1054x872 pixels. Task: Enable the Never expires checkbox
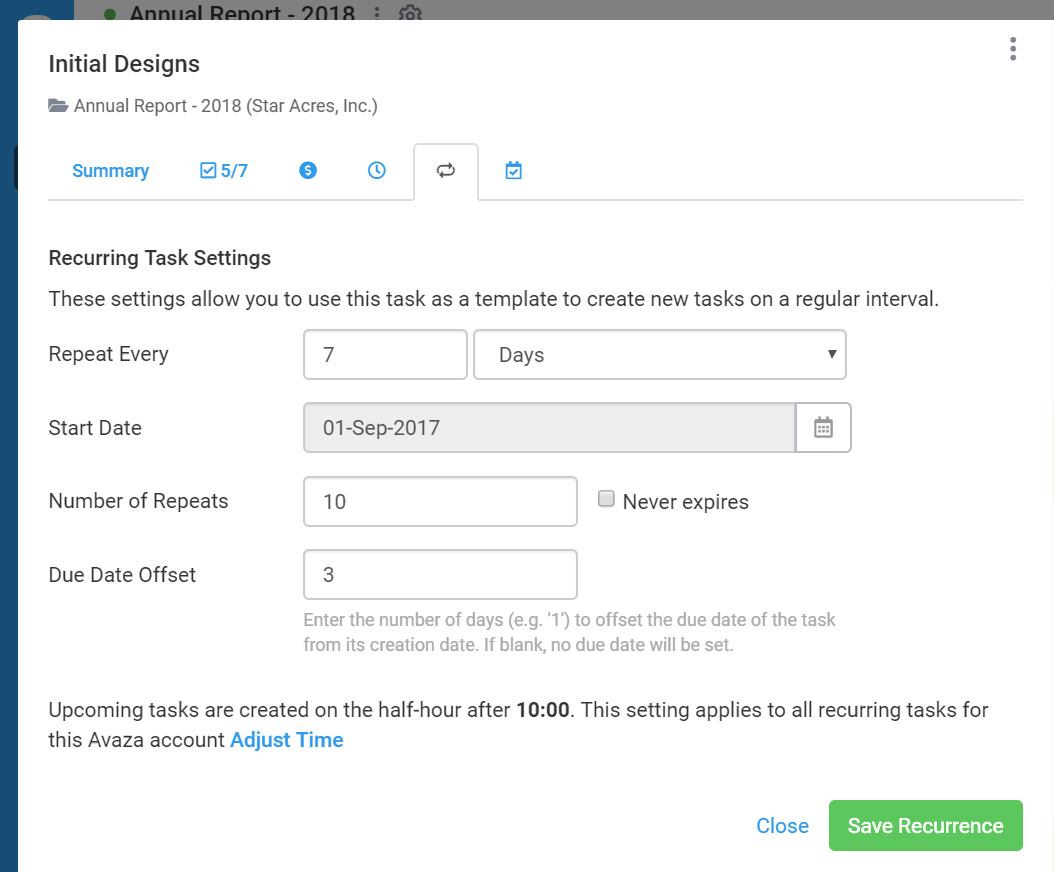[x=606, y=499]
